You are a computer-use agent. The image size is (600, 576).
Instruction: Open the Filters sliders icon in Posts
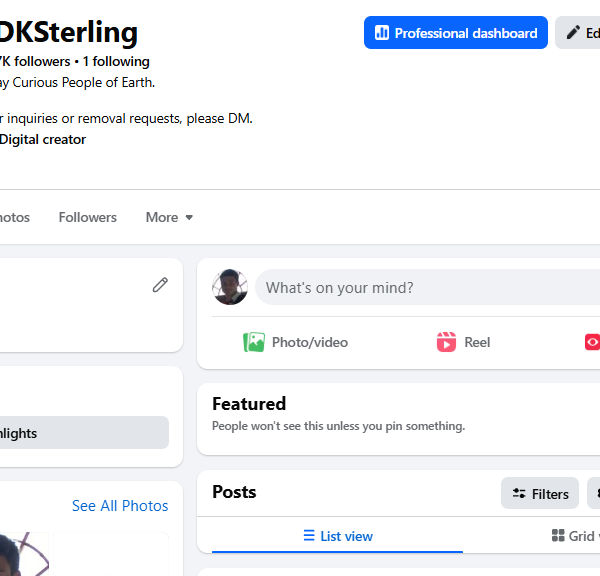tap(519, 493)
